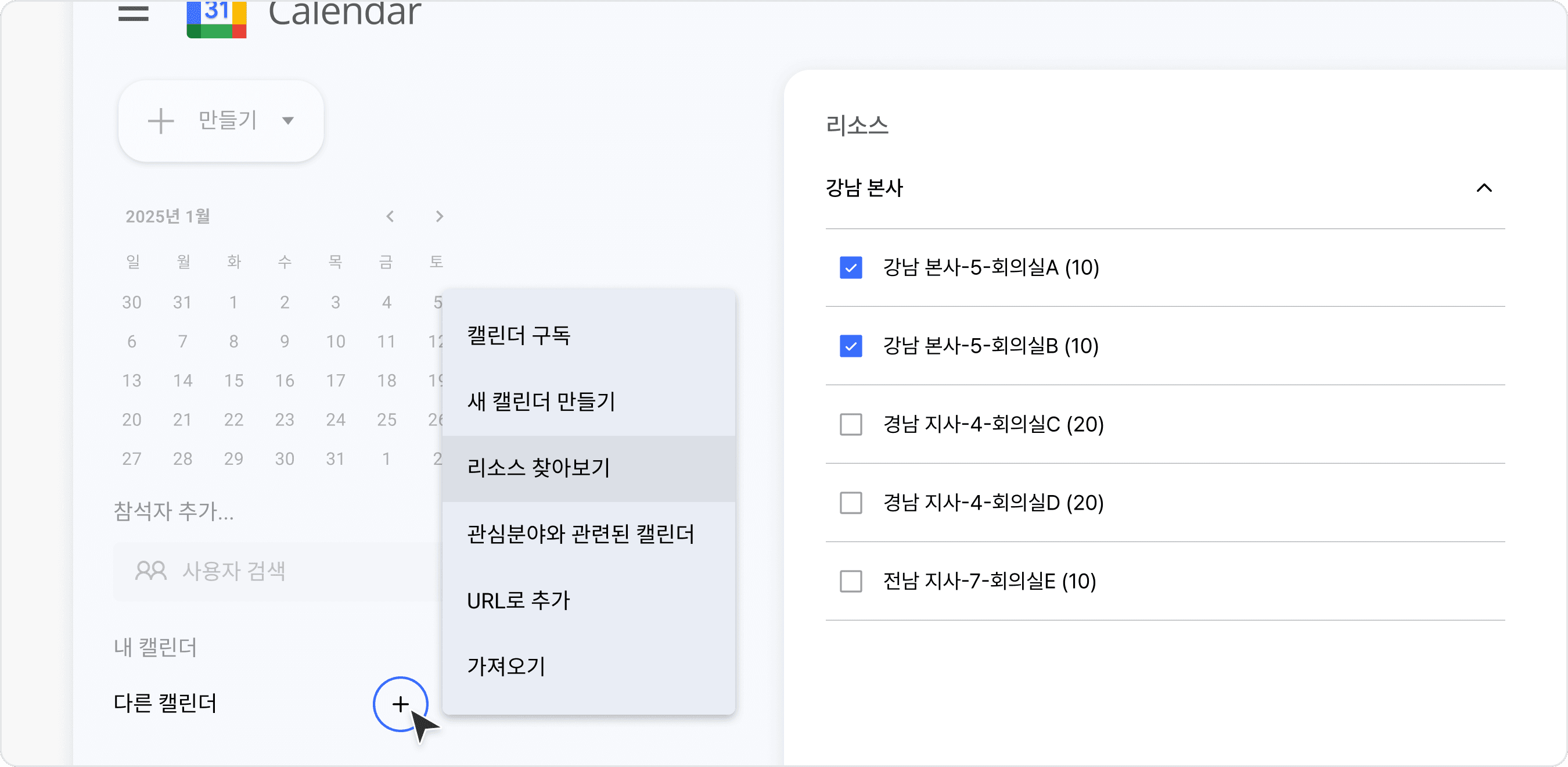
Task: Select January 15 in the mini calendar
Action: point(233,380)
